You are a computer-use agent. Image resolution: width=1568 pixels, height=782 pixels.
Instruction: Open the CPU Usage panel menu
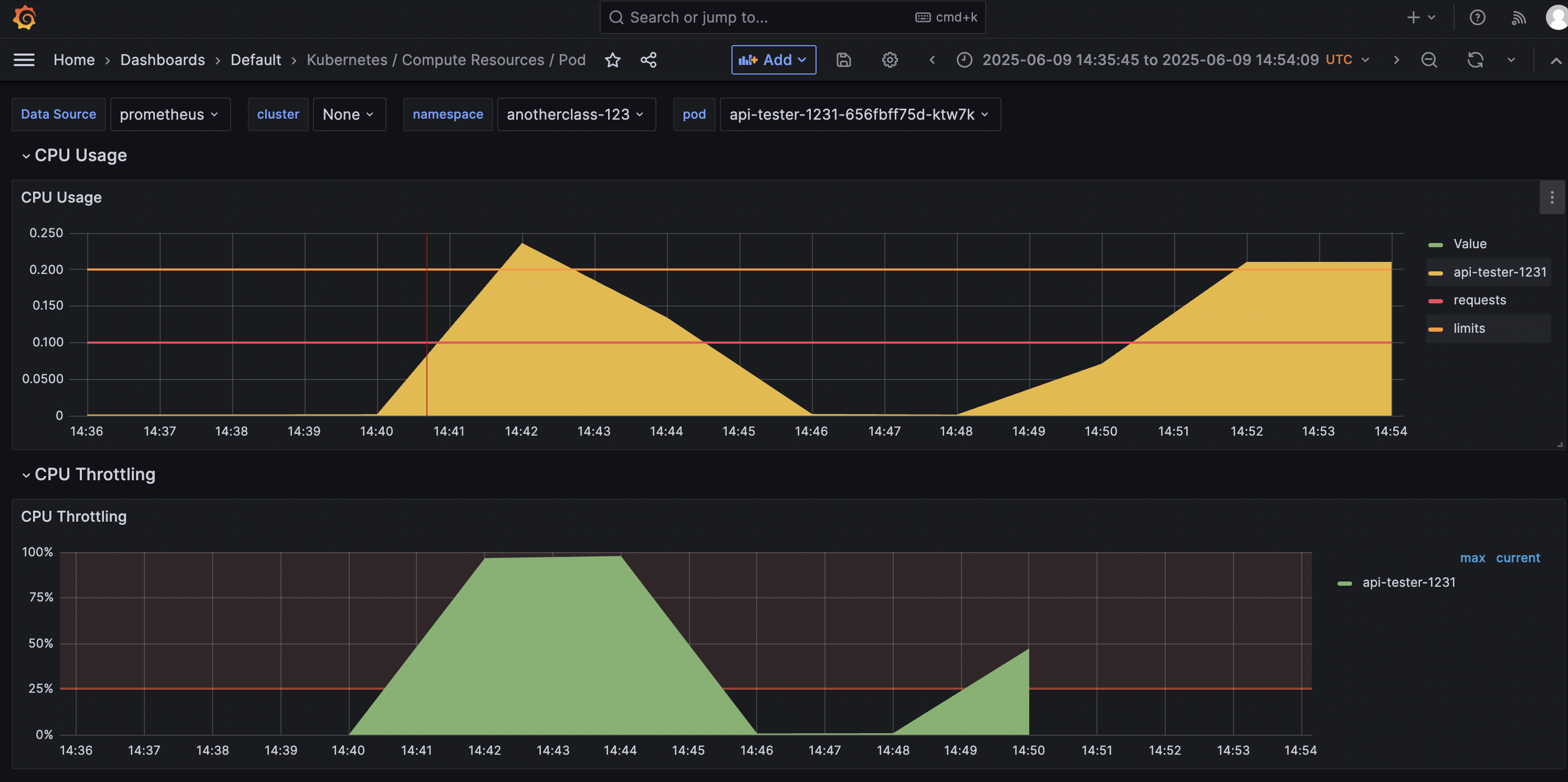point(1552,197)
